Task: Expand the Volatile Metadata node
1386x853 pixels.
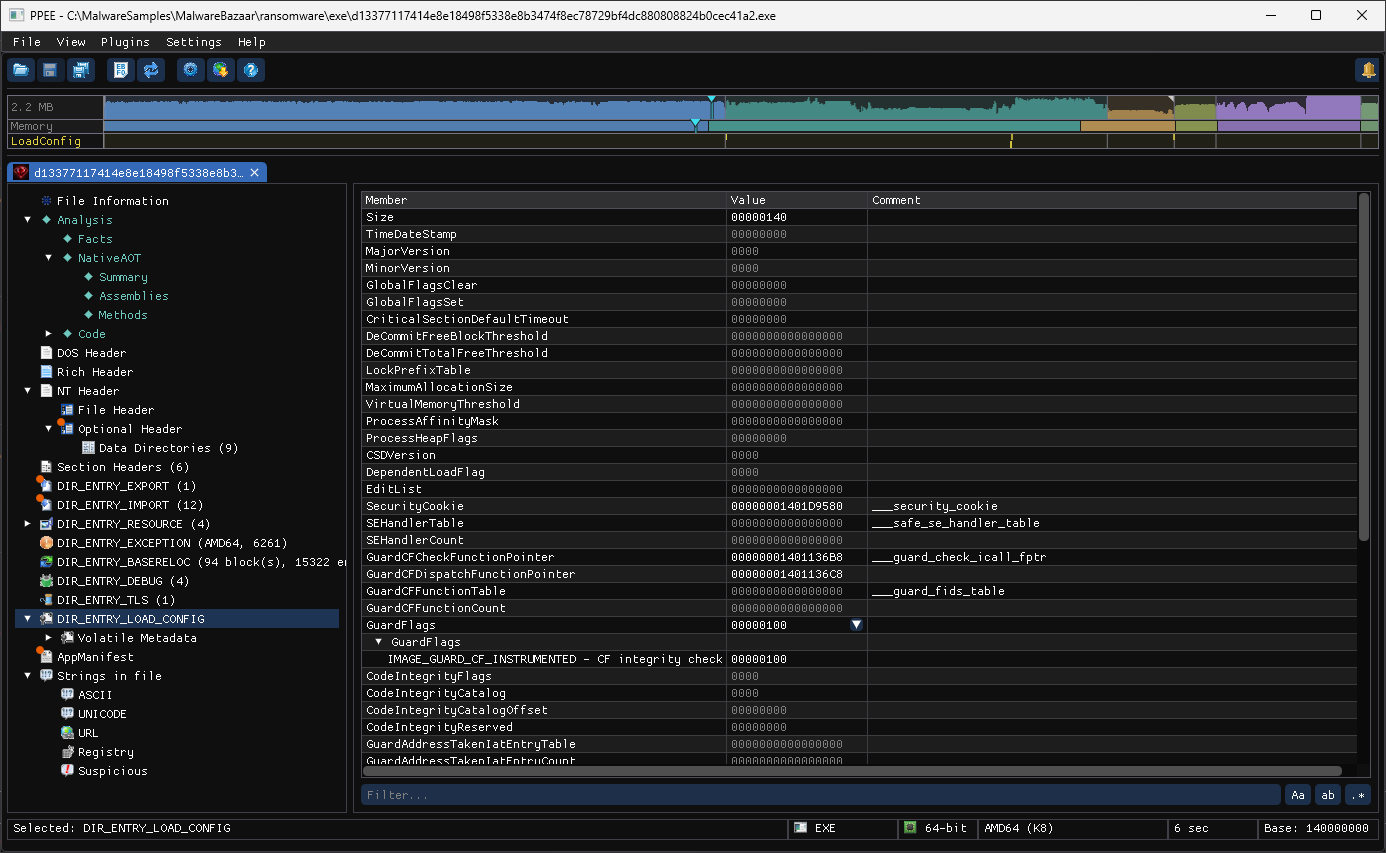Action: pyautogui.click(x=49, y=638)
